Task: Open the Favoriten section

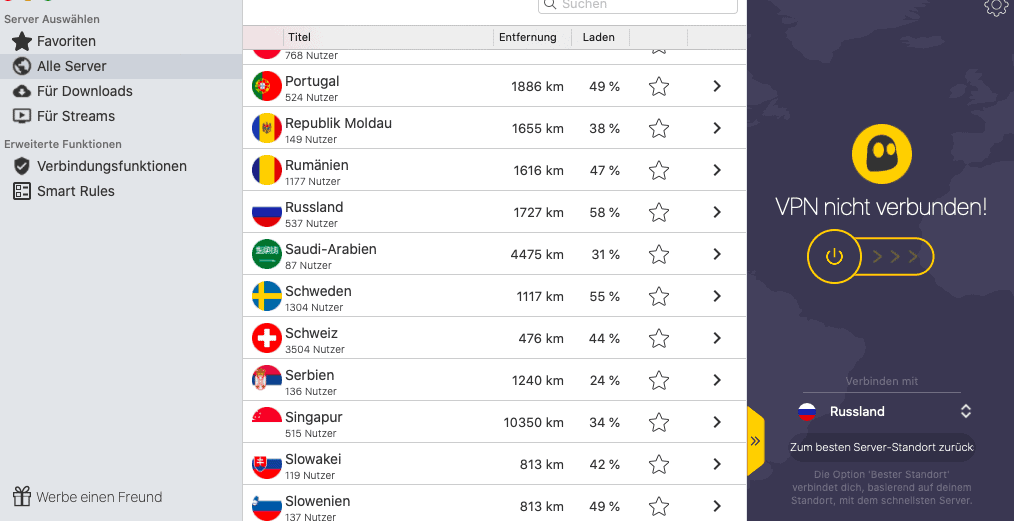Action: coord(66,41)
